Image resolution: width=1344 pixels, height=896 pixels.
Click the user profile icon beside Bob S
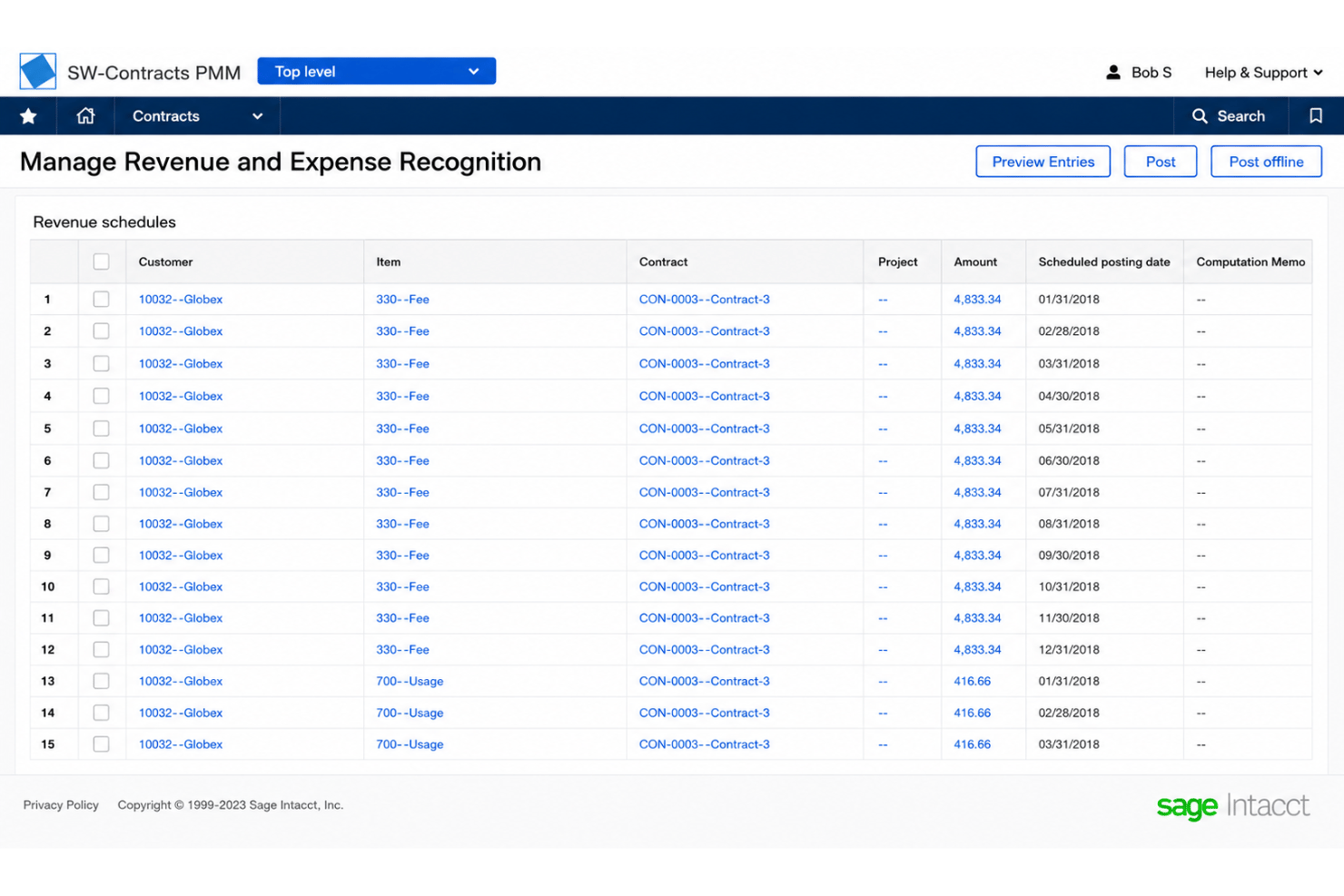tap(1113, 73)
